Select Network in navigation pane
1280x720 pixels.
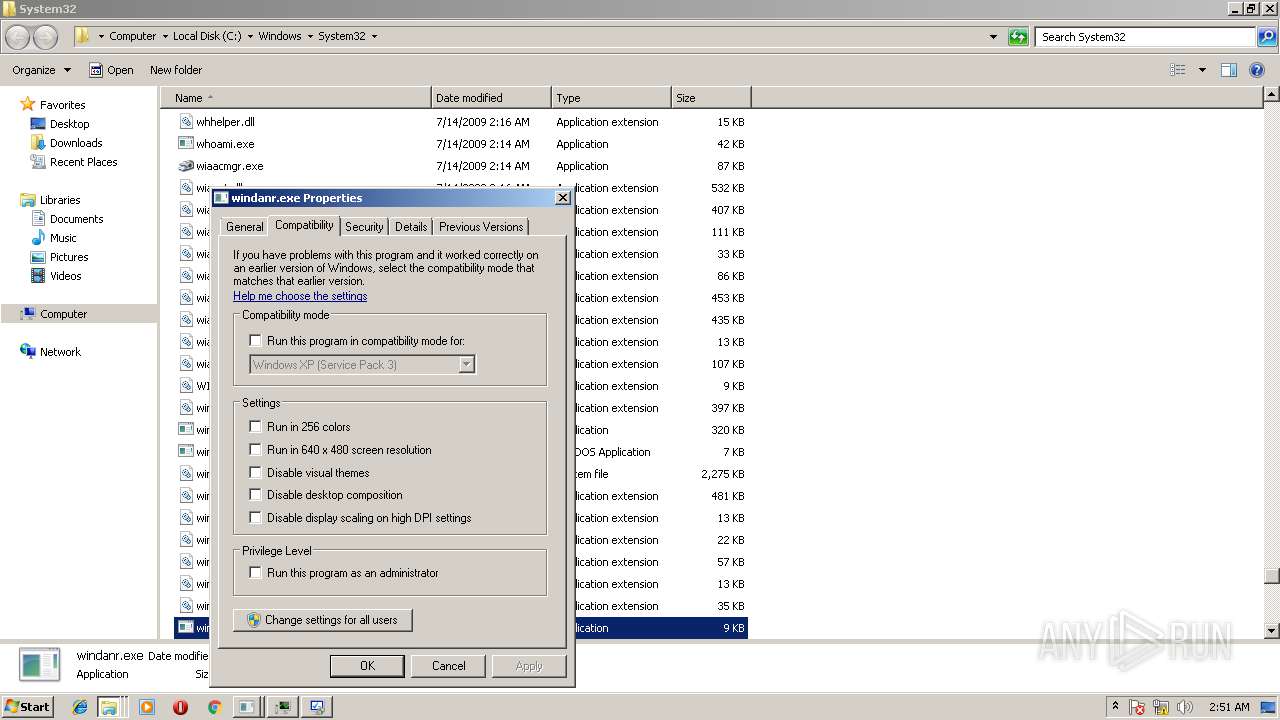coord(51,352)
